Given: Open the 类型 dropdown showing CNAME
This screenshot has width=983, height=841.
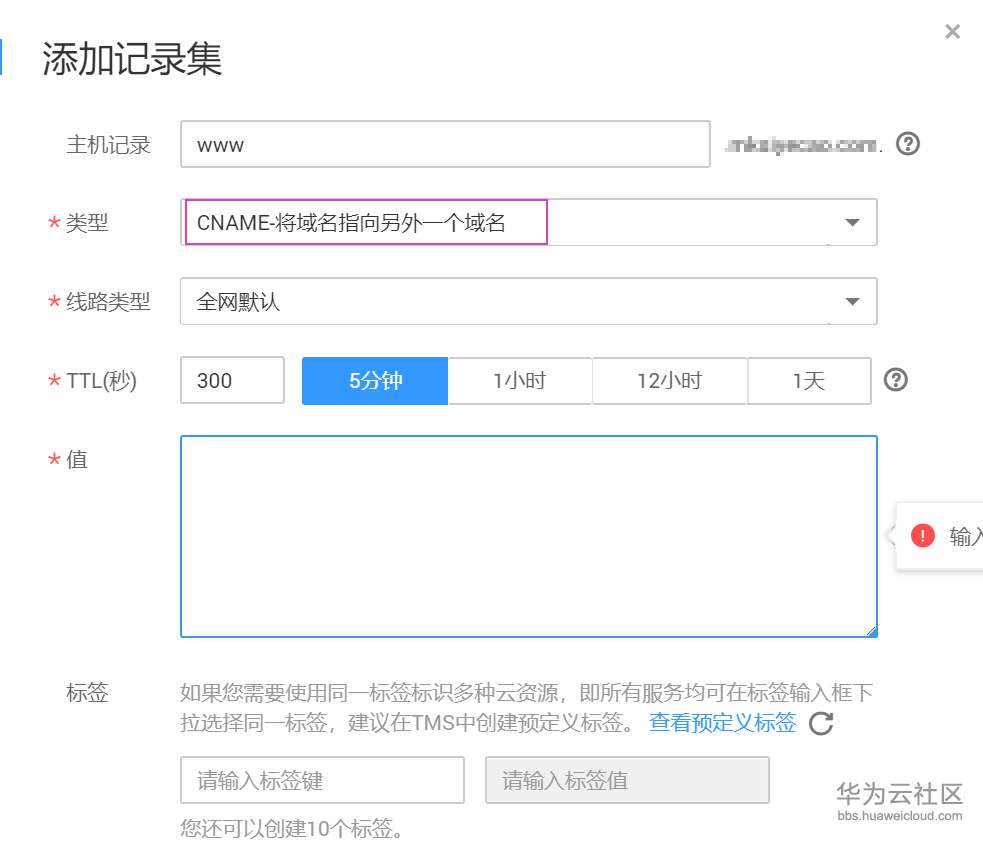Looking at the screenshot, I should coord(528,222).
